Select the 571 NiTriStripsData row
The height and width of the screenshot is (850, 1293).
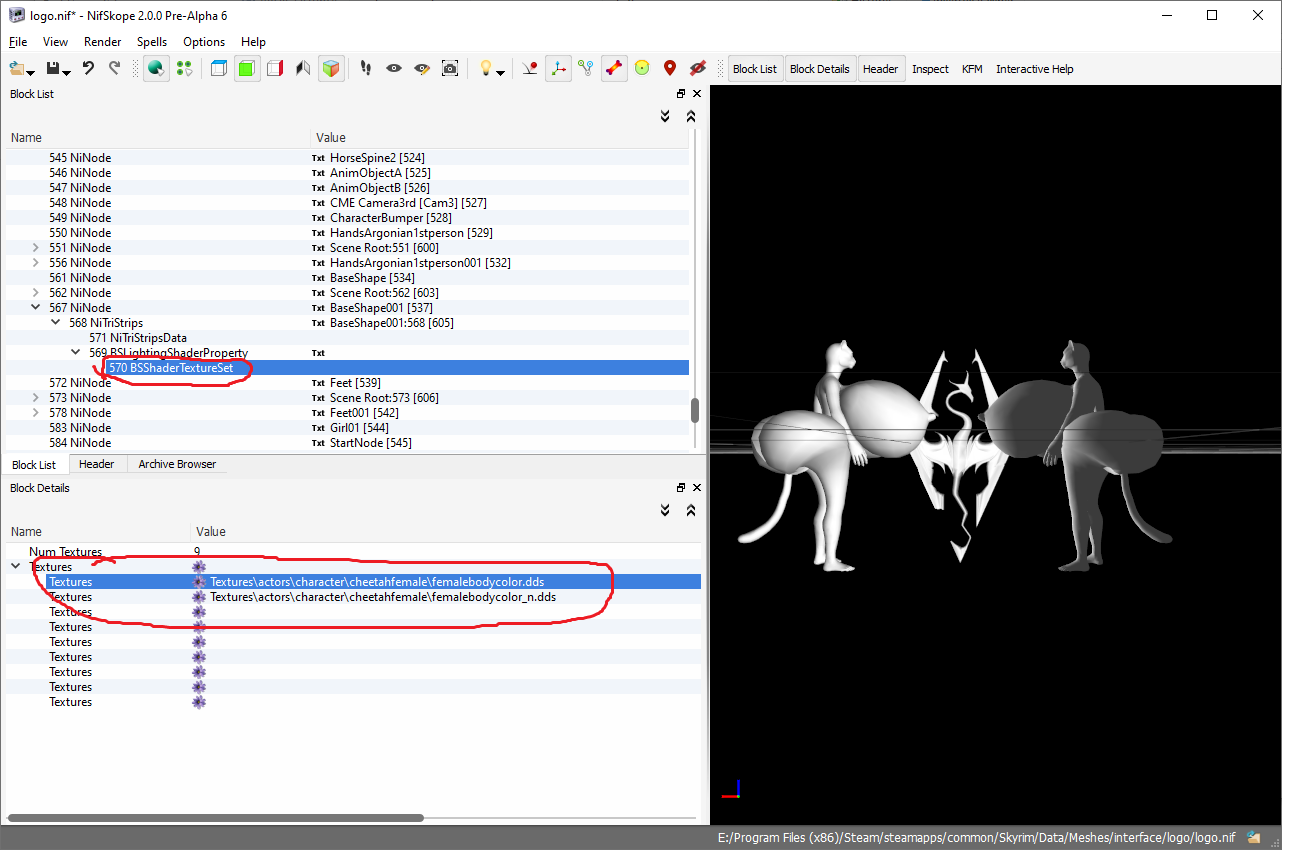coord(138,338)
